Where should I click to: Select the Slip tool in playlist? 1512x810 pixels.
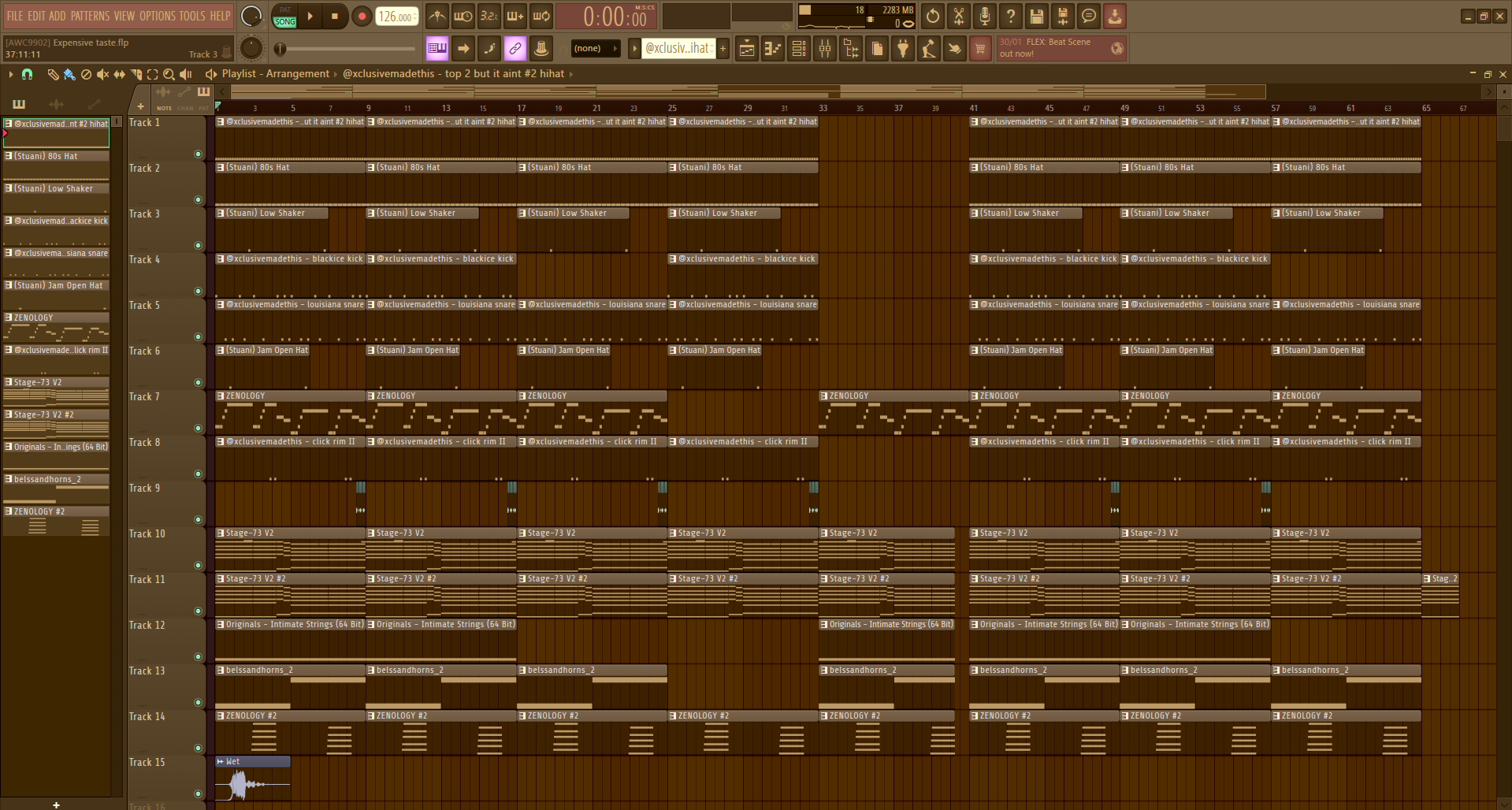(x=119, y=74)
